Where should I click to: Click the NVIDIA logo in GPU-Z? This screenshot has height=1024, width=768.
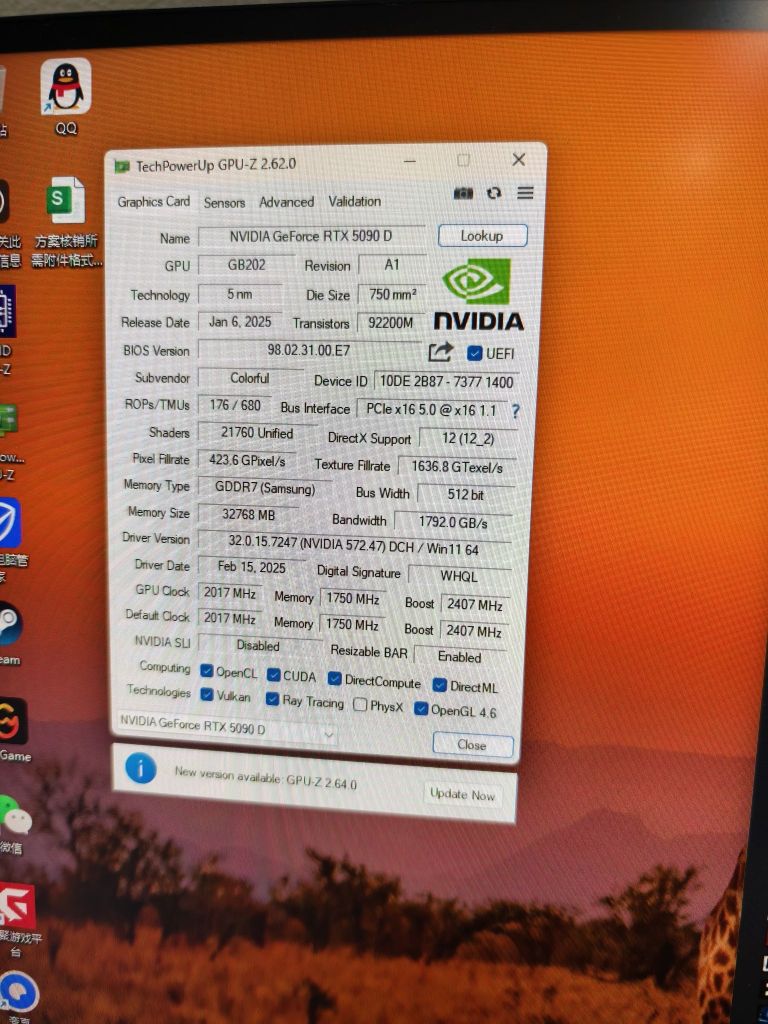click(x=478, y=294)
